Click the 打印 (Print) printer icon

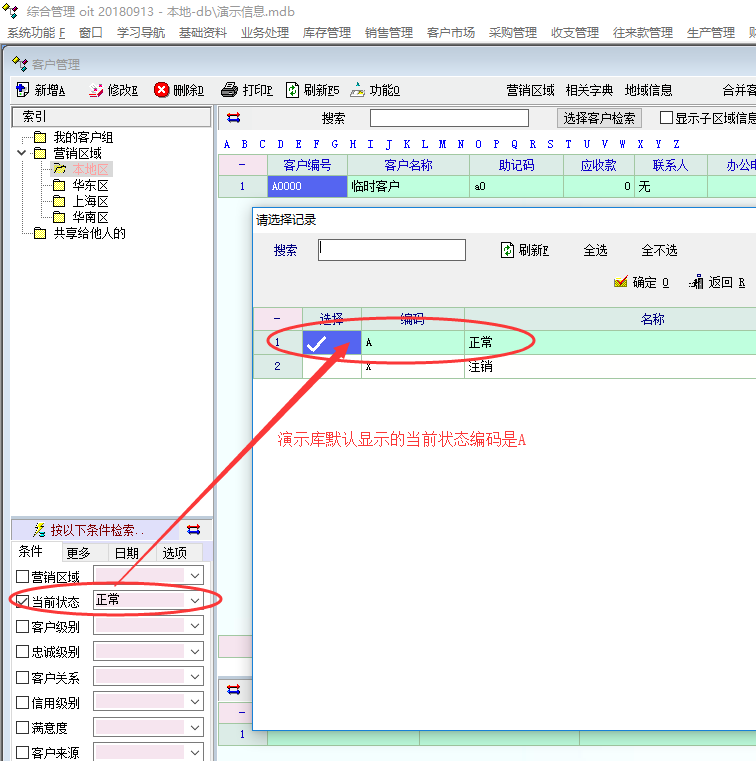(x=229, y=91)
